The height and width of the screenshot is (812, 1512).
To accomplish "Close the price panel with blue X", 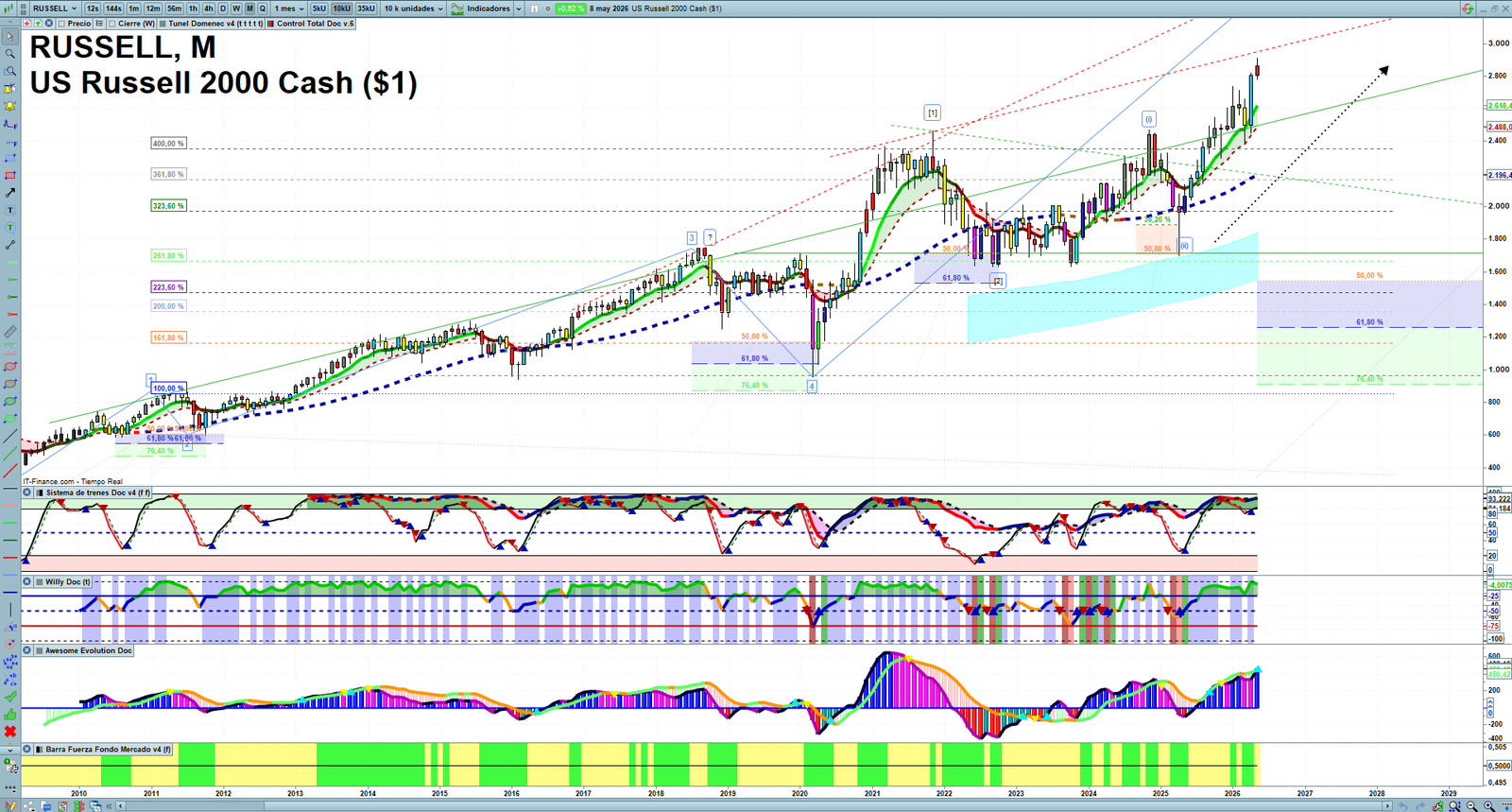I will coord(49,24).
